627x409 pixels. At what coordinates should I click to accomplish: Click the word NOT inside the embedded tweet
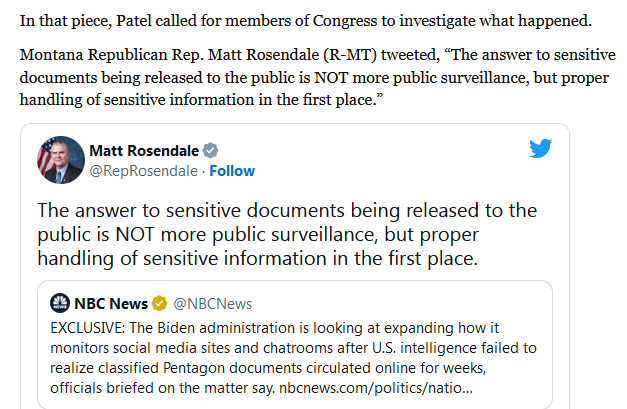pos(134,234)
